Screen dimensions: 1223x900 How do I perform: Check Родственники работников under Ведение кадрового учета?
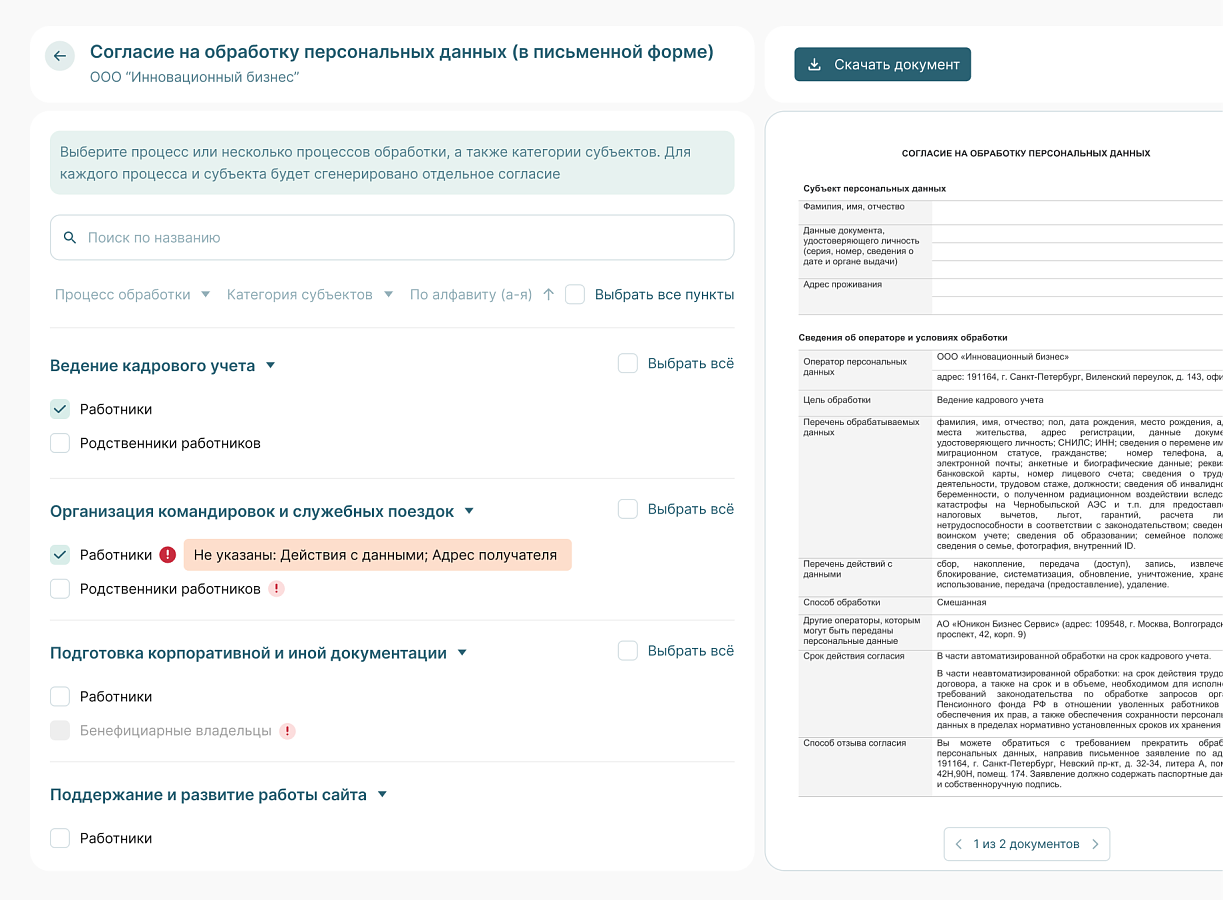pos(60,443)
